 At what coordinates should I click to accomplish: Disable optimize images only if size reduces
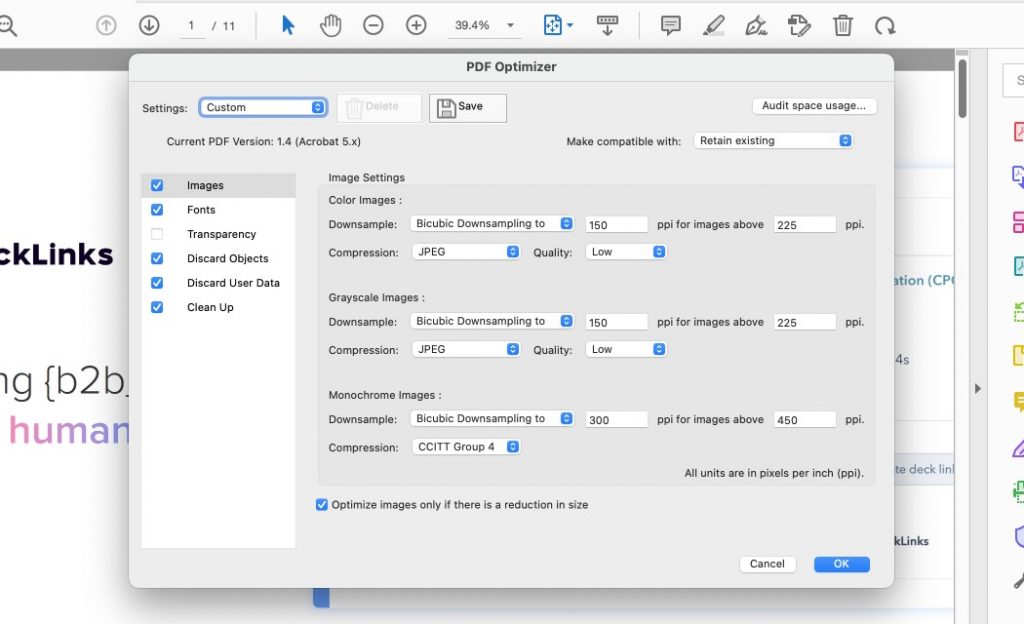click(321, 505)
